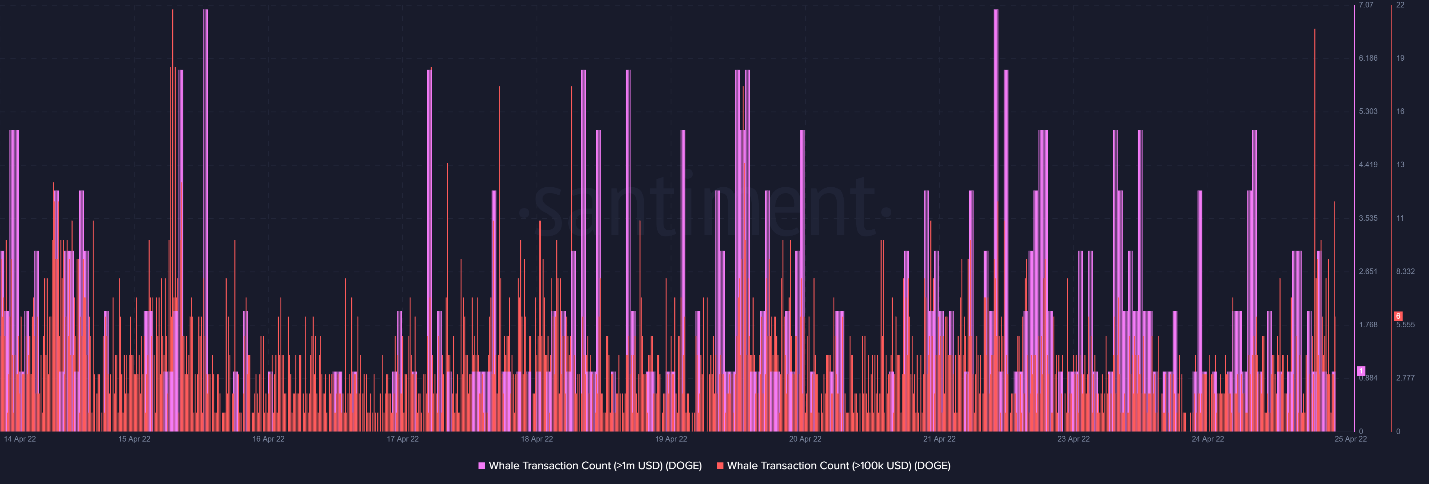This screenshot has width=1429, height=484.
Task: Select the 17 Apr 22 date label
Action: [x=402, y=438]
